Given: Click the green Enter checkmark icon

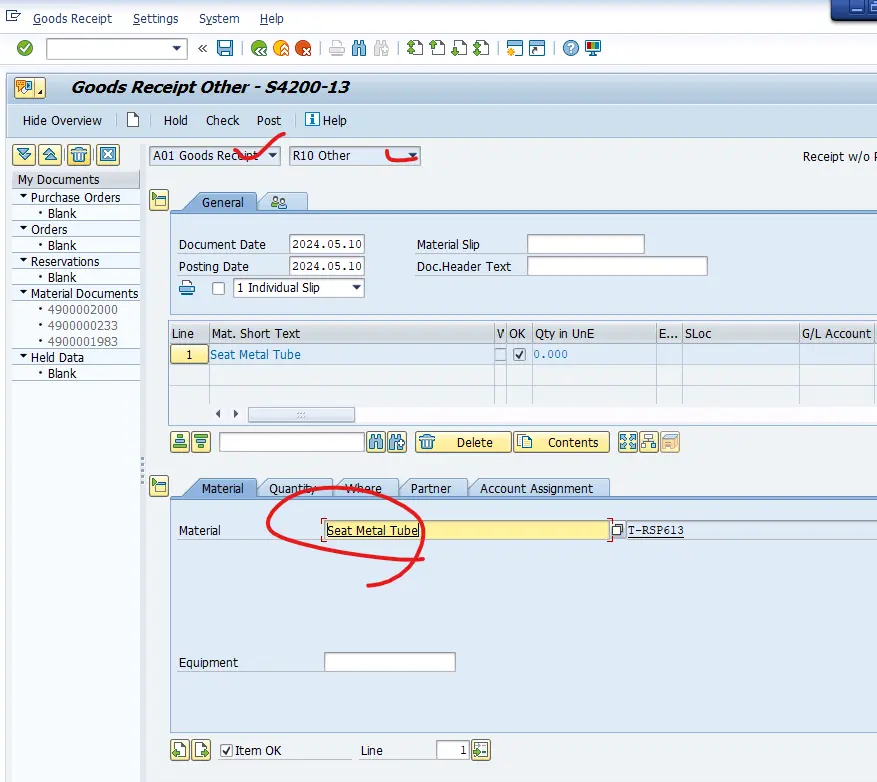Looking at the screenshot, I should point(25,48).
